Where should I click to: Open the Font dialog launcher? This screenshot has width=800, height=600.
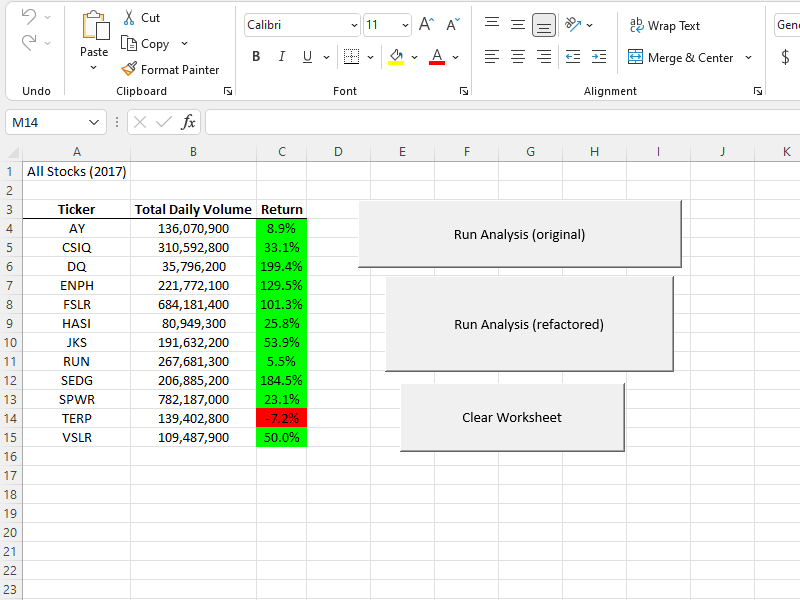pos(463,91)
